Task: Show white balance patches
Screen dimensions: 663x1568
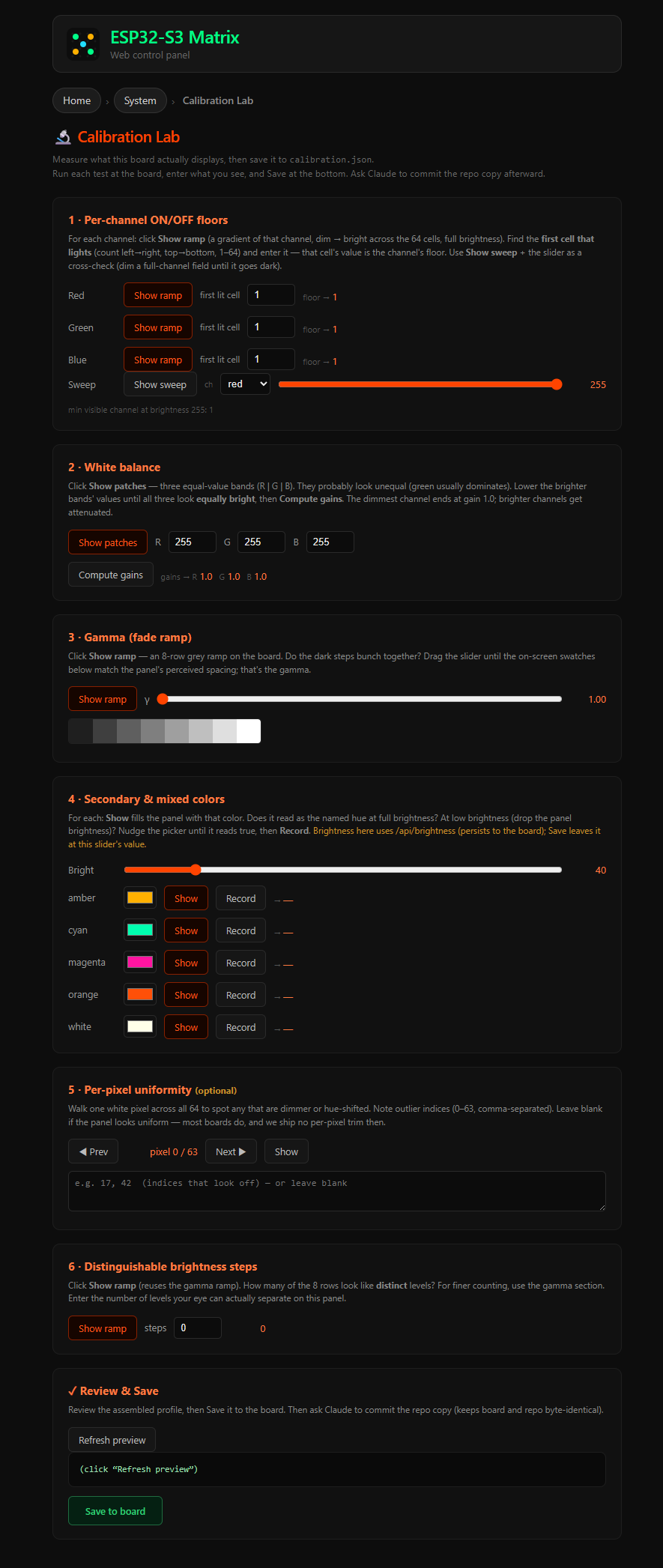Action: coord(108,542)
